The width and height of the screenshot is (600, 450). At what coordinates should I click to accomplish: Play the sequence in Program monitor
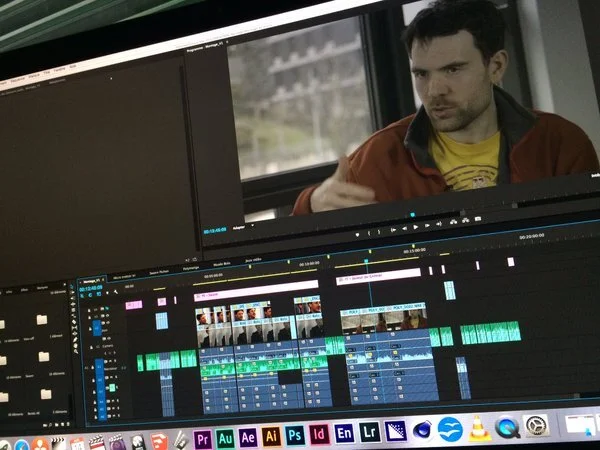click(416, 227)
